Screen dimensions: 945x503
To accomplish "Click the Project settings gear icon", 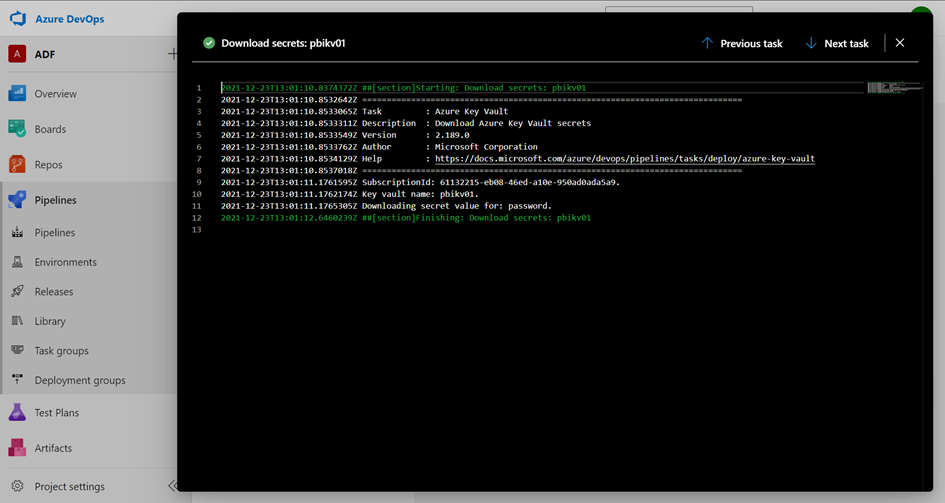I will (17, 486).
